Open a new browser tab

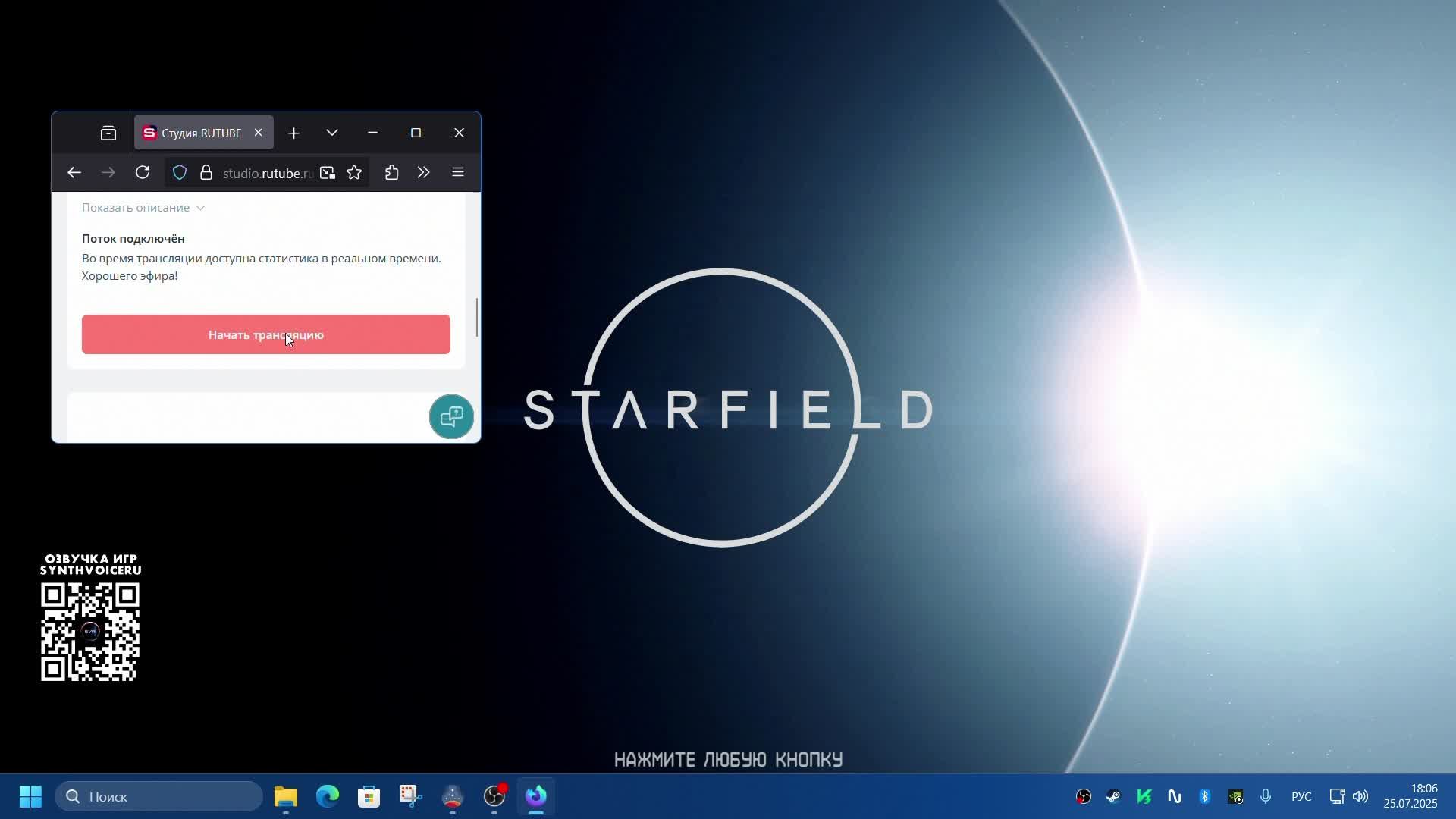[293, 133]
